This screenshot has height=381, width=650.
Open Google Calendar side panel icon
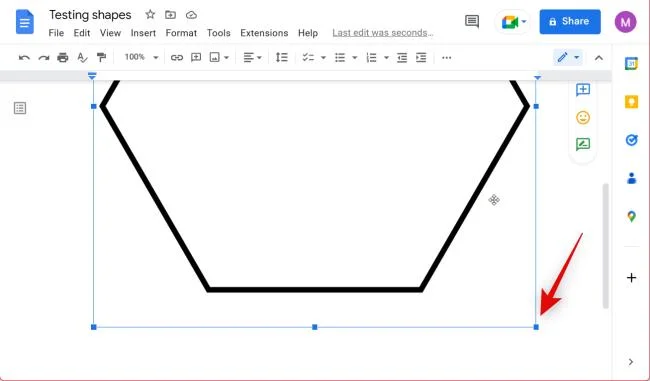pyautogui.click(x=631, y=64)
